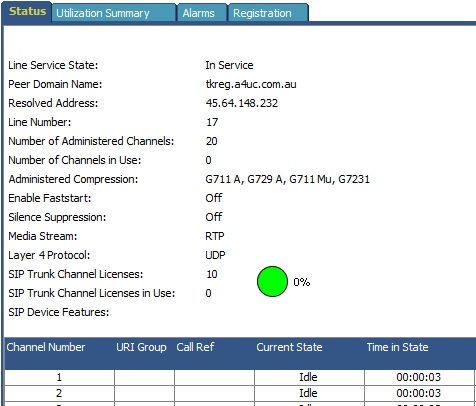Click the Media Stream label
The width and height of the screenshot is (476, 406).
pos(43,236)
